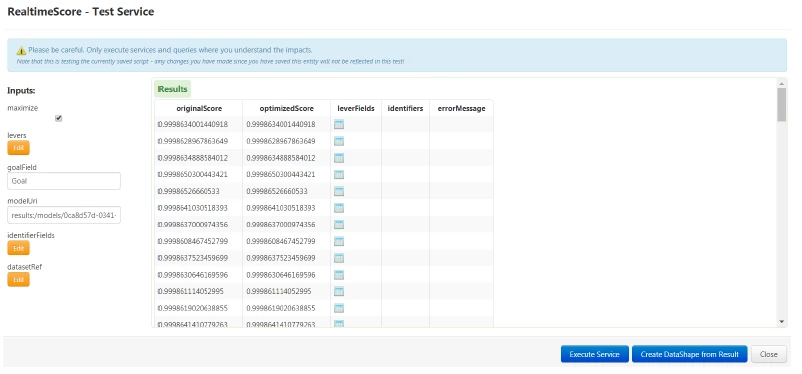Open leverFields infotable for row 0.9998637000974356
The height and width of the screenshot is (374, 802).
339,225
